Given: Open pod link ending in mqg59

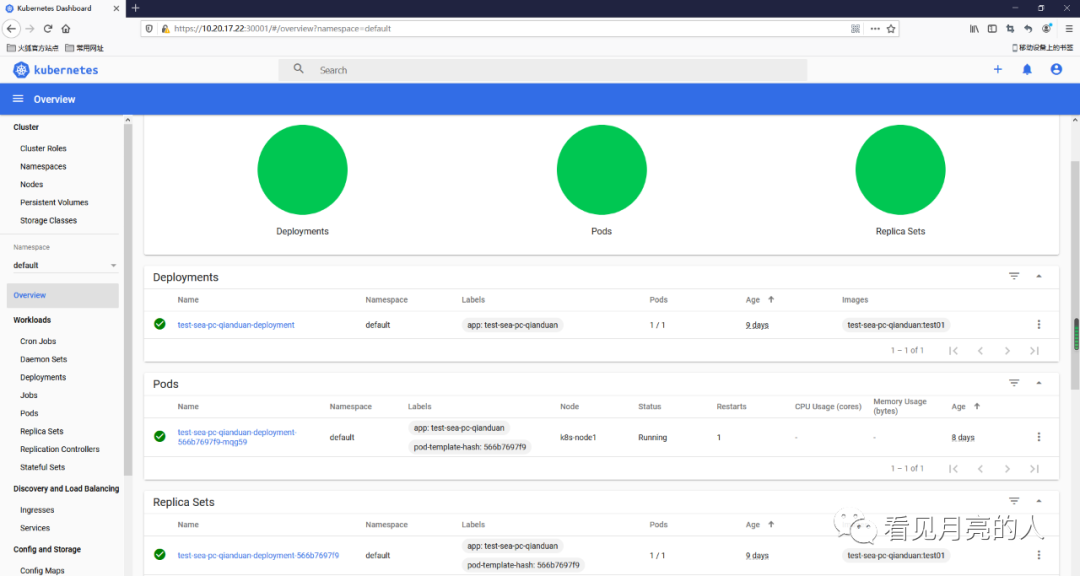Looking at the screenshot, I should coord(237,437).
